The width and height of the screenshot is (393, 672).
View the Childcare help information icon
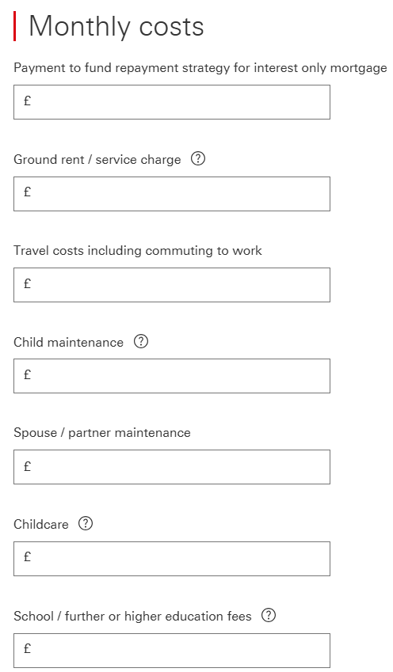click(x=85, y=524)
